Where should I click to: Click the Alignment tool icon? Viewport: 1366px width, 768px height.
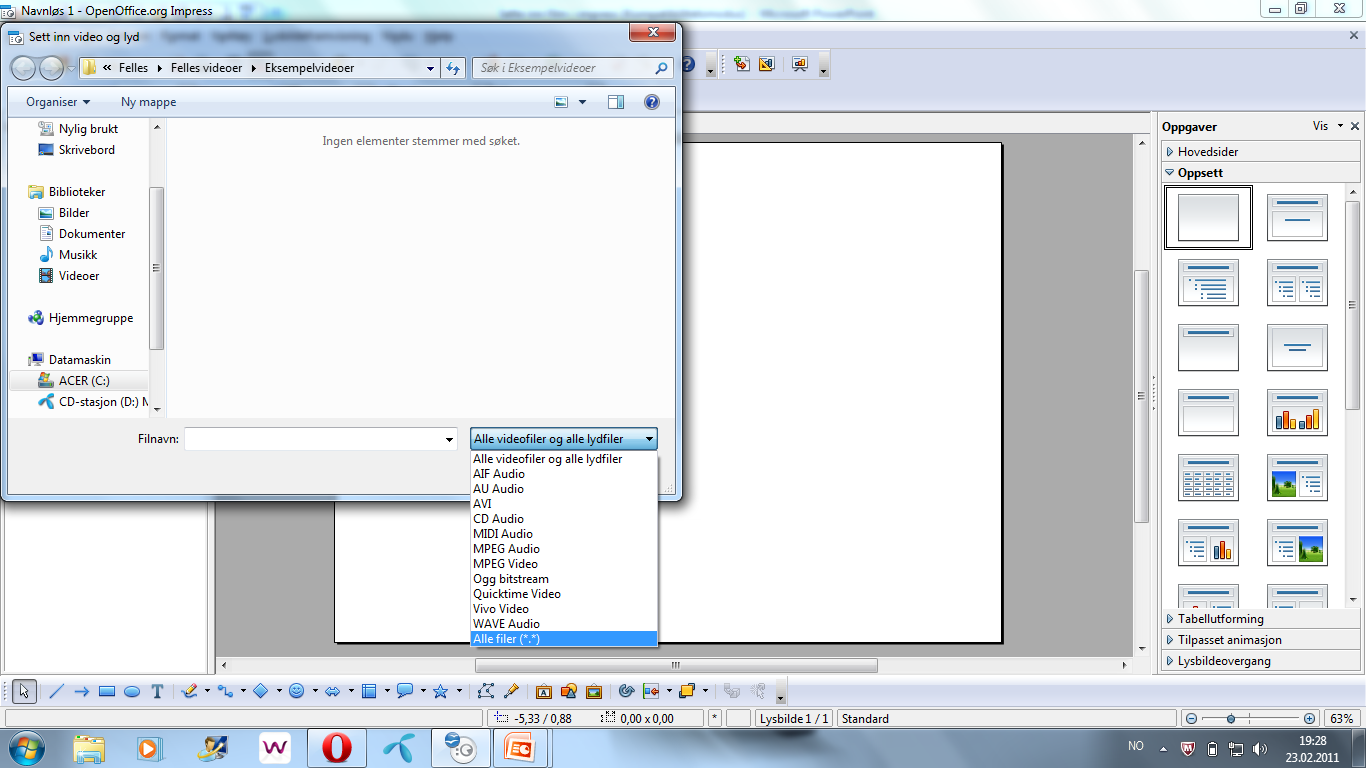coord(652,691)
